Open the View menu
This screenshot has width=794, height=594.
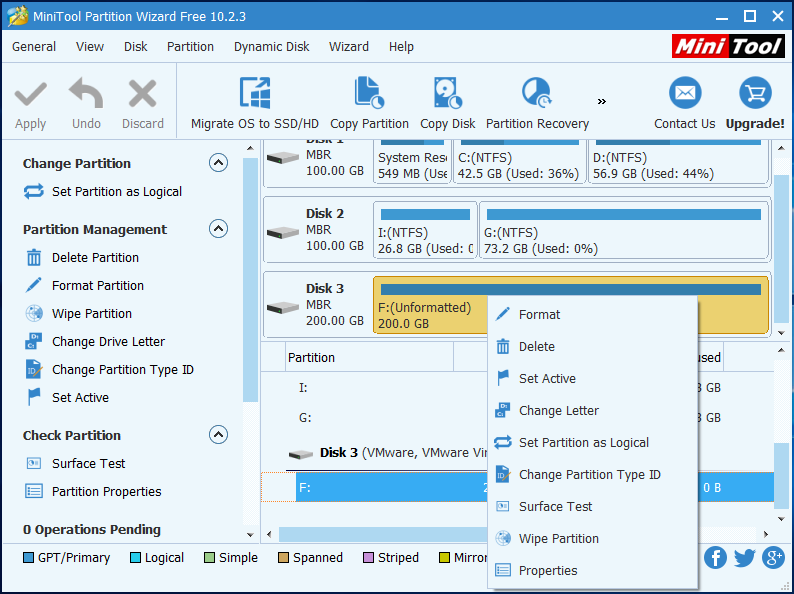pyautogui.click(x=90, y=47)
